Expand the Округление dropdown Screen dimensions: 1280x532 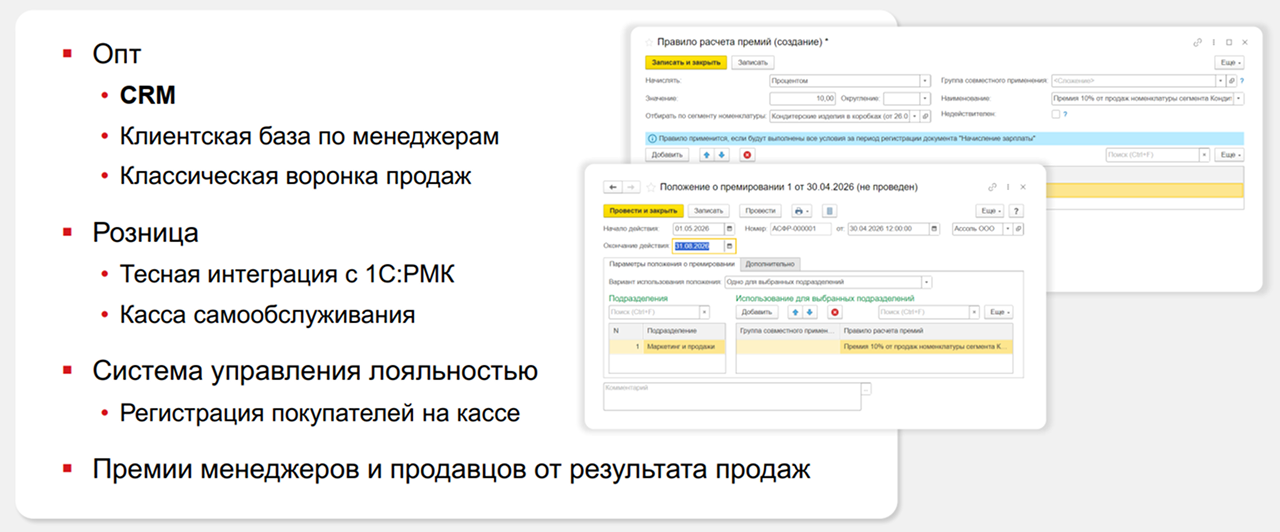pos(926,98)
